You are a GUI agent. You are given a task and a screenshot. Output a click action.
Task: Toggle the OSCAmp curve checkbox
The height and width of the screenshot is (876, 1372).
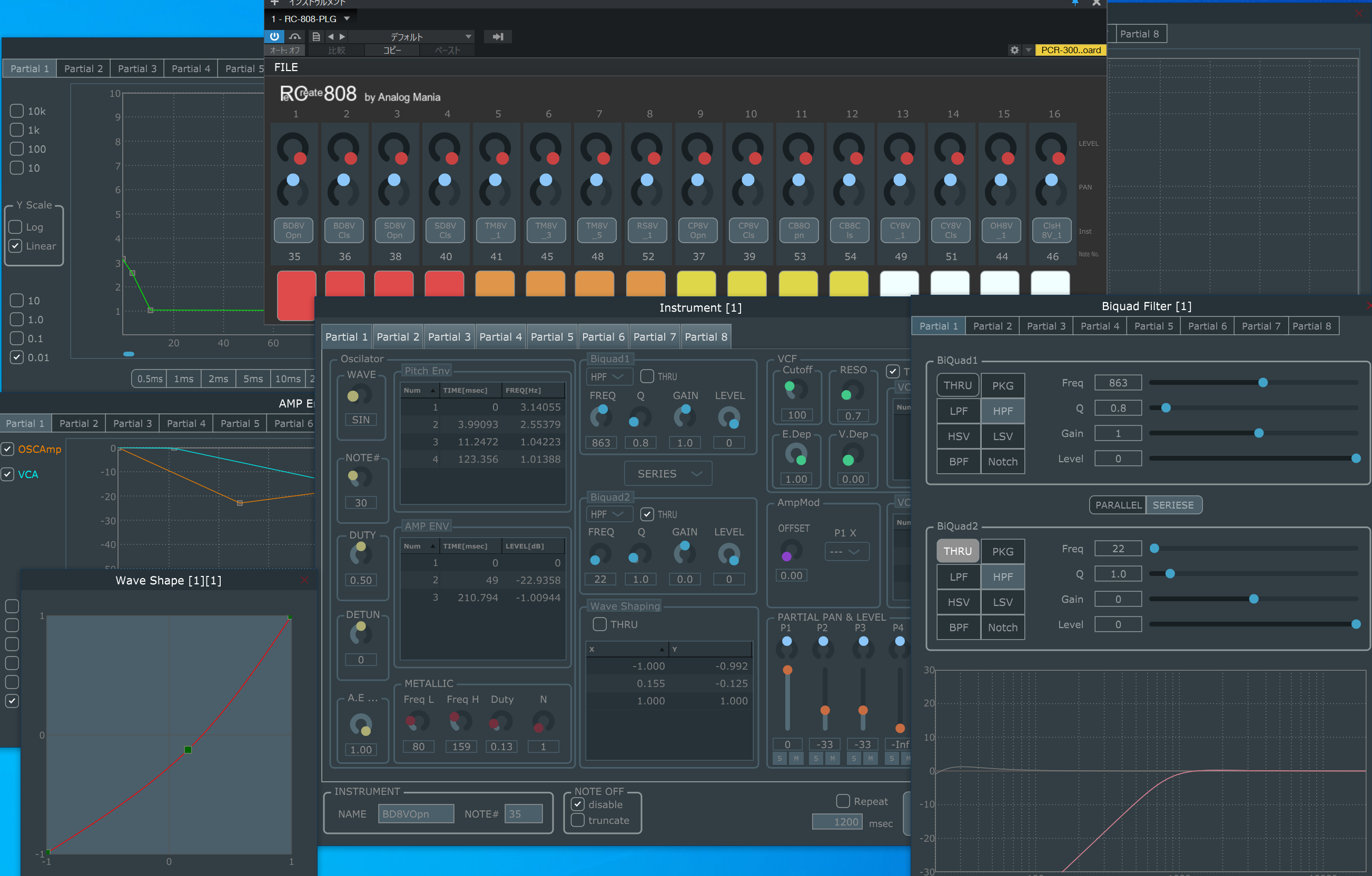(x=7, y=449)
